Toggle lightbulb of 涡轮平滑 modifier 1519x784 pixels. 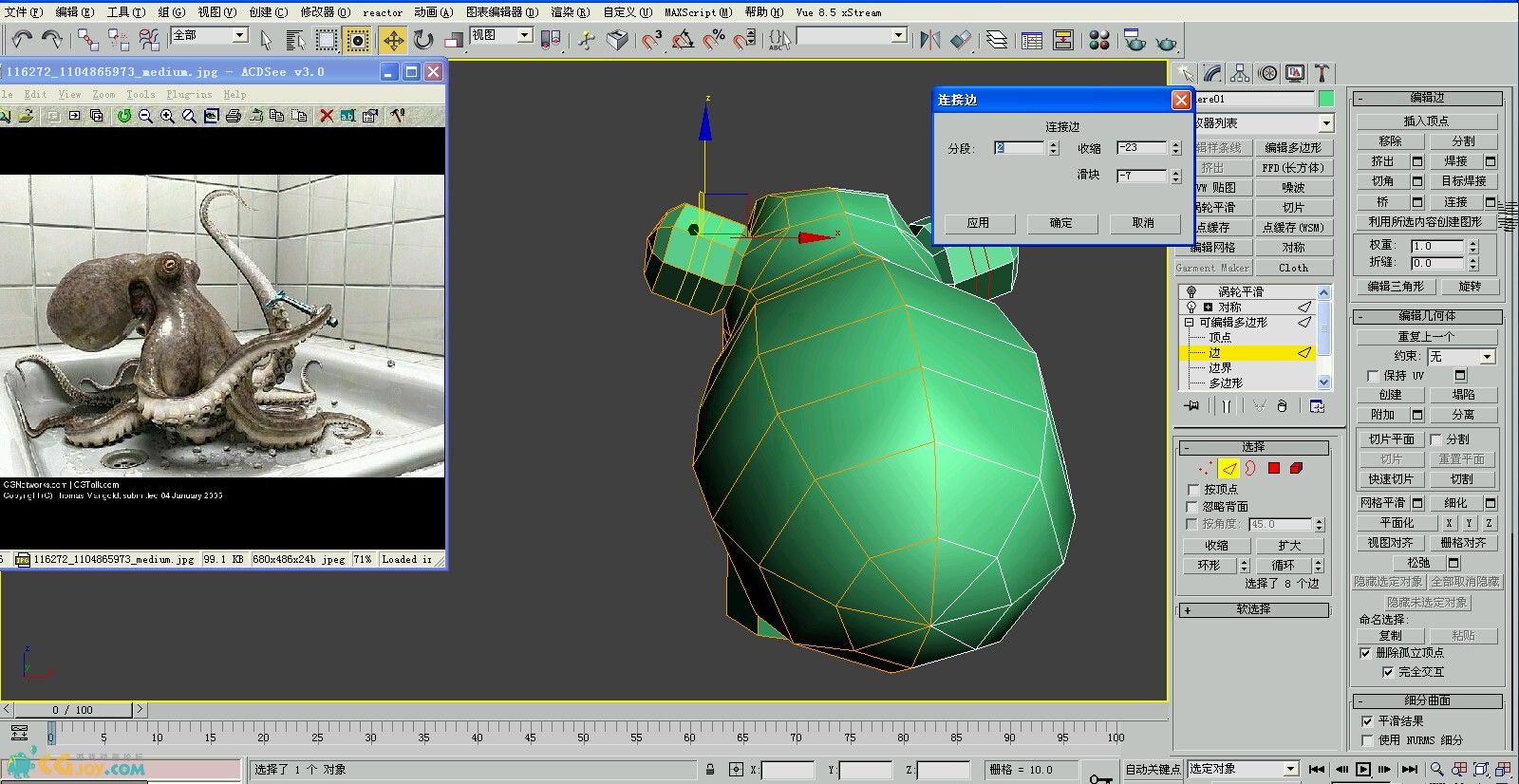(1191, 292)
